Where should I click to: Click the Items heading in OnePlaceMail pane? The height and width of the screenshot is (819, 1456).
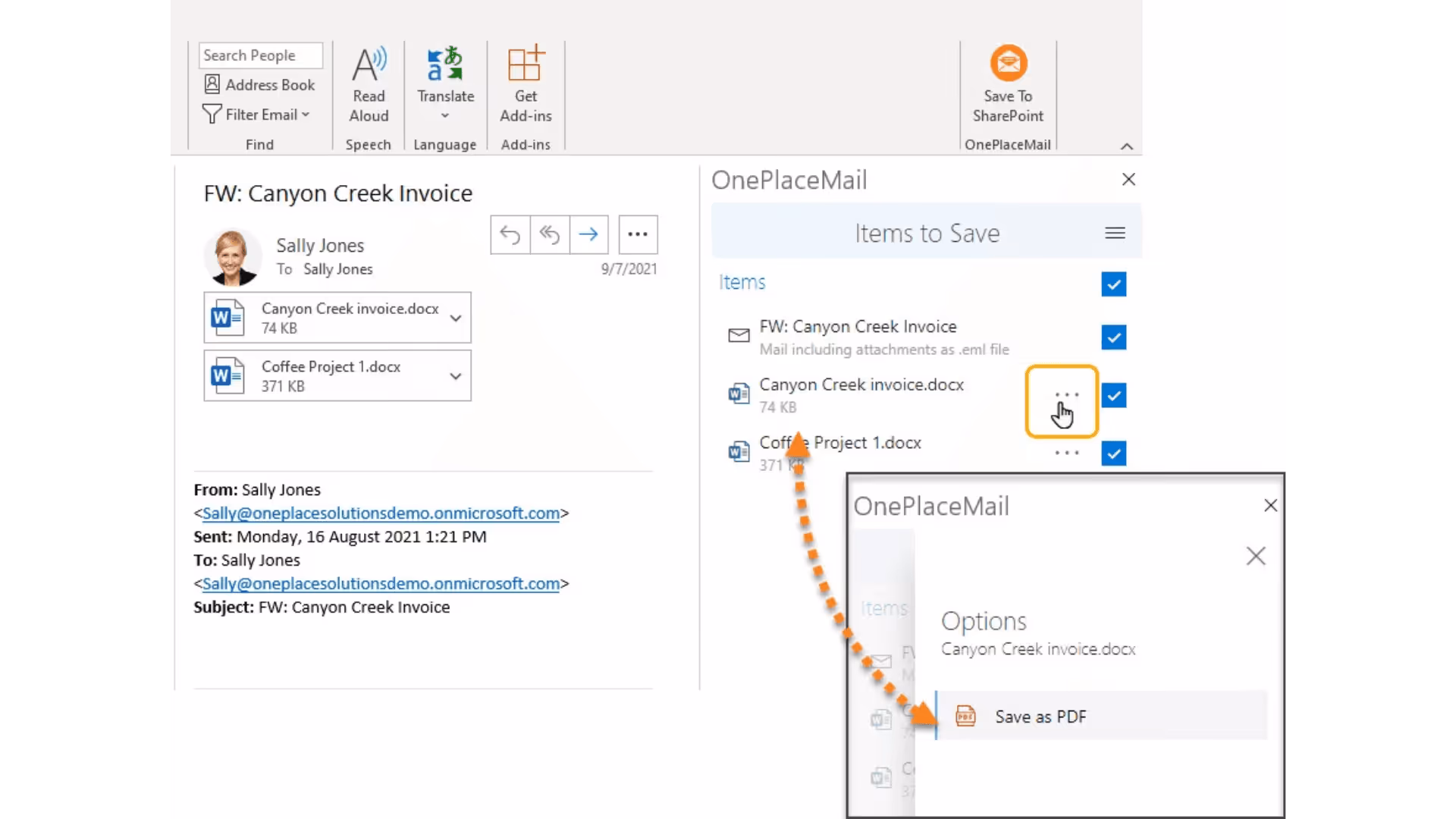click(x=742, y=282)
